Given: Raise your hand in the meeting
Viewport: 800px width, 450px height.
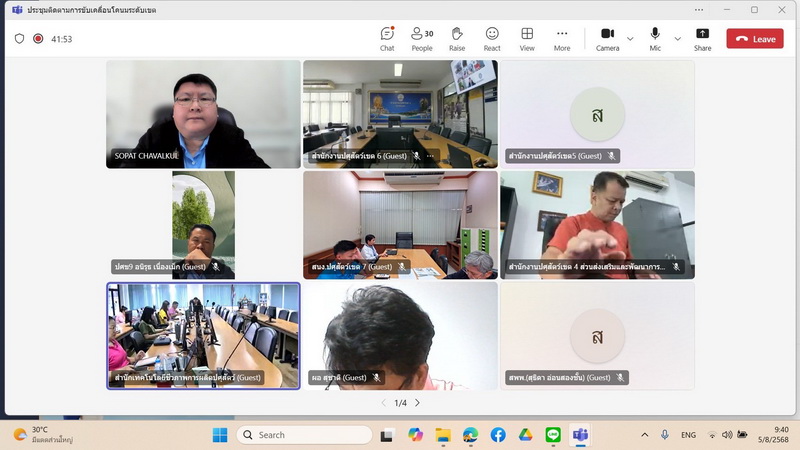Looking at the screenshot, I should (x=457, y=38).
